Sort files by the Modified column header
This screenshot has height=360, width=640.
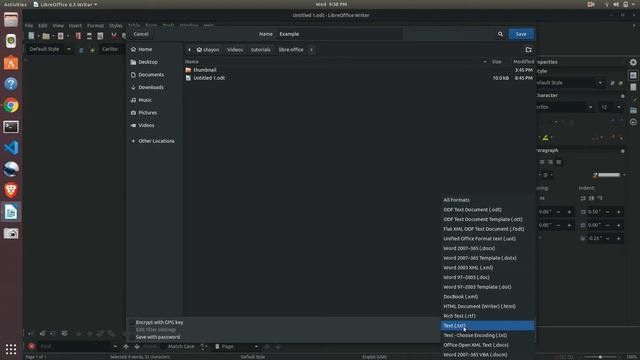(x=523, y=62)
